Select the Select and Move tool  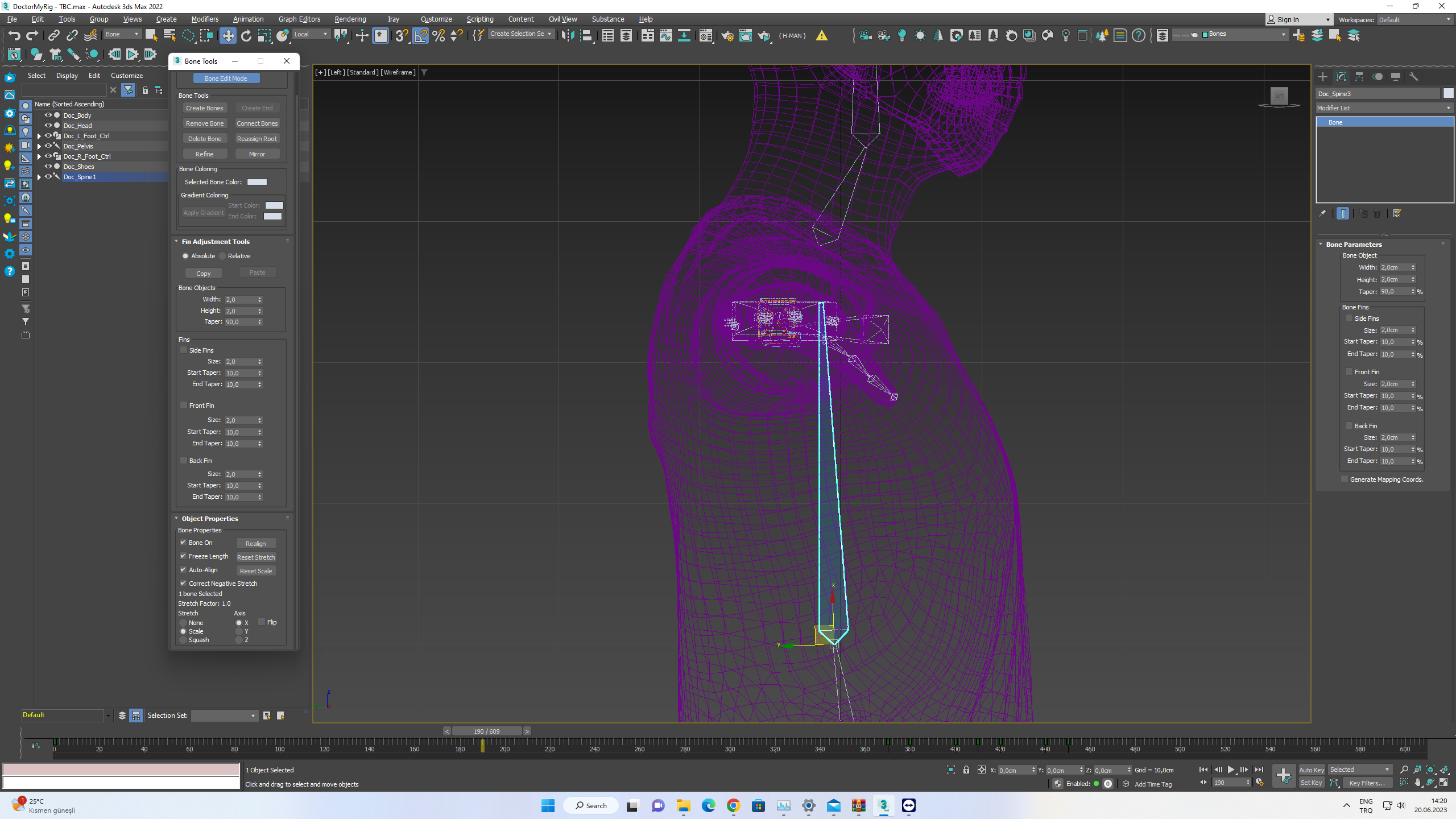tap(227, 35)
